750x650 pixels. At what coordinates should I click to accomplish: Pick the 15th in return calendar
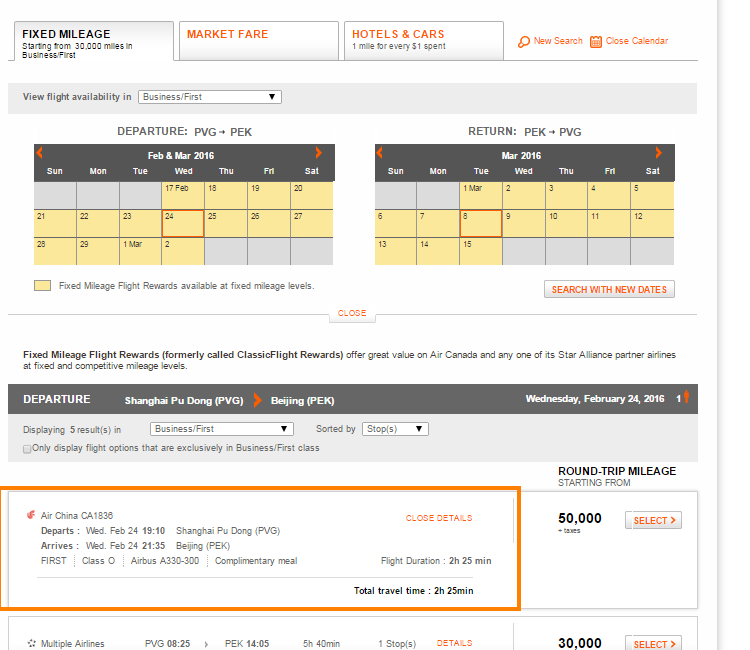pyautogui.click(x=481, y=252)
